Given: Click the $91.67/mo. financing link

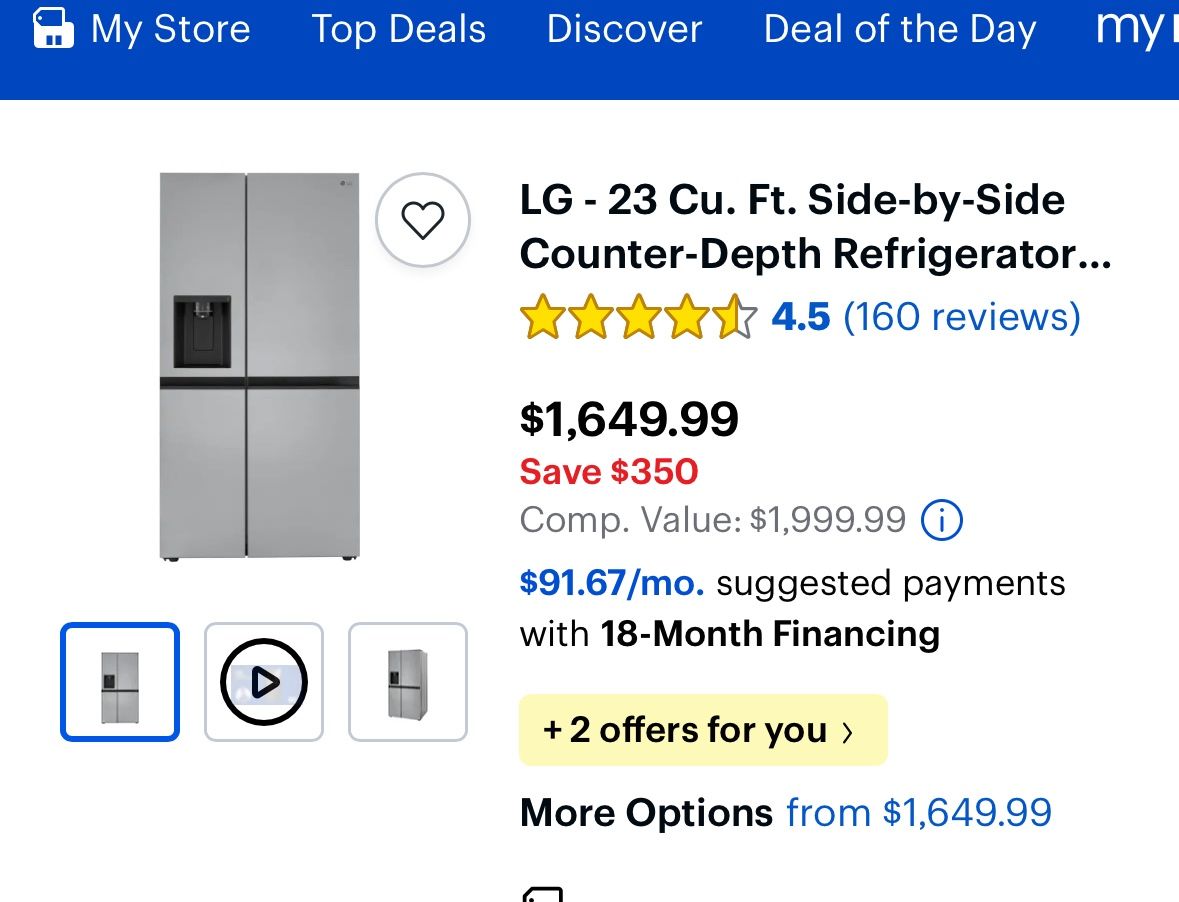Looking at the screenshot, I should pyautogui.click(x=612, y=583).
